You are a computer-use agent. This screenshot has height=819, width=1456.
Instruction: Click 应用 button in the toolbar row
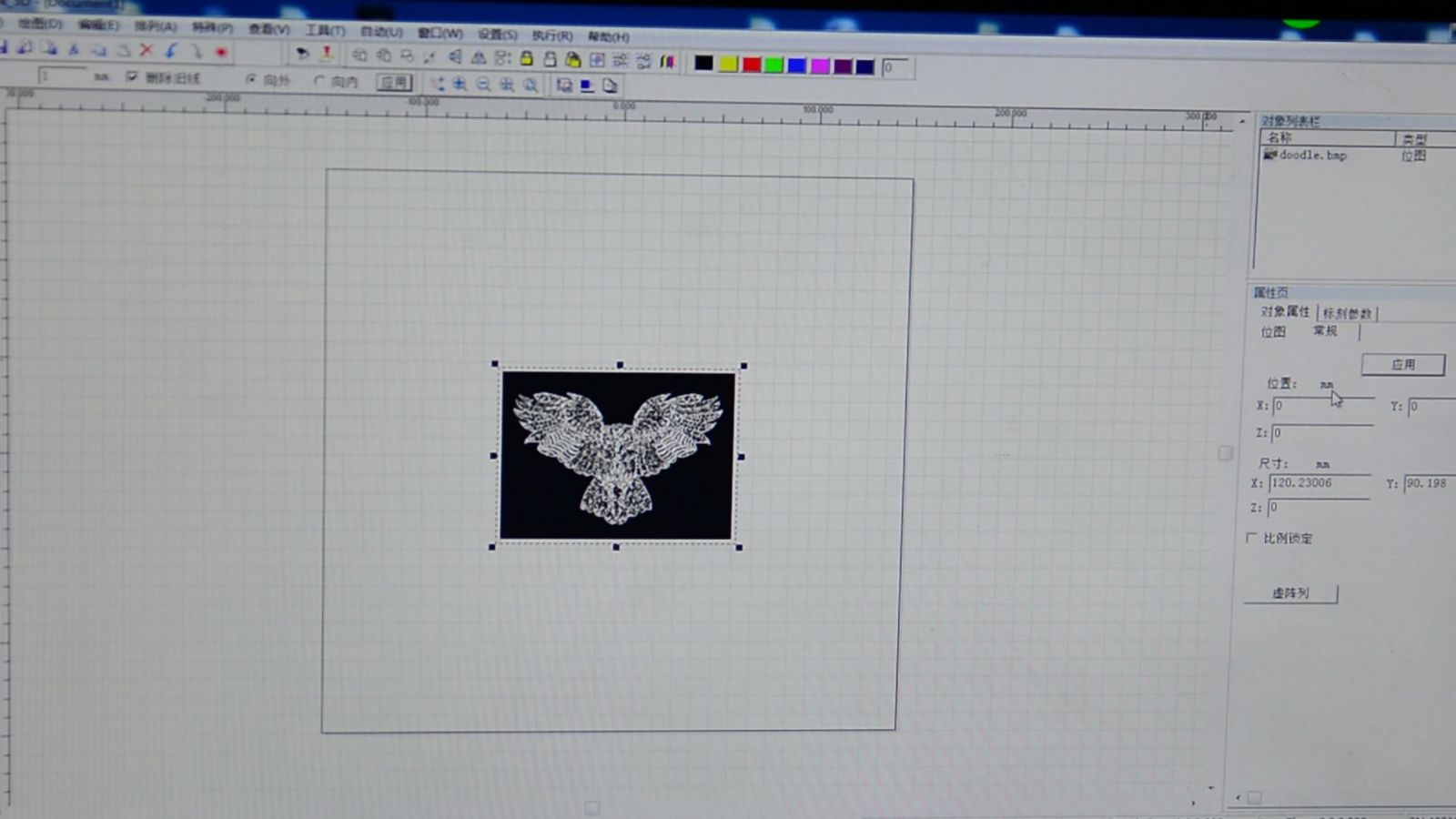(394, 82)
